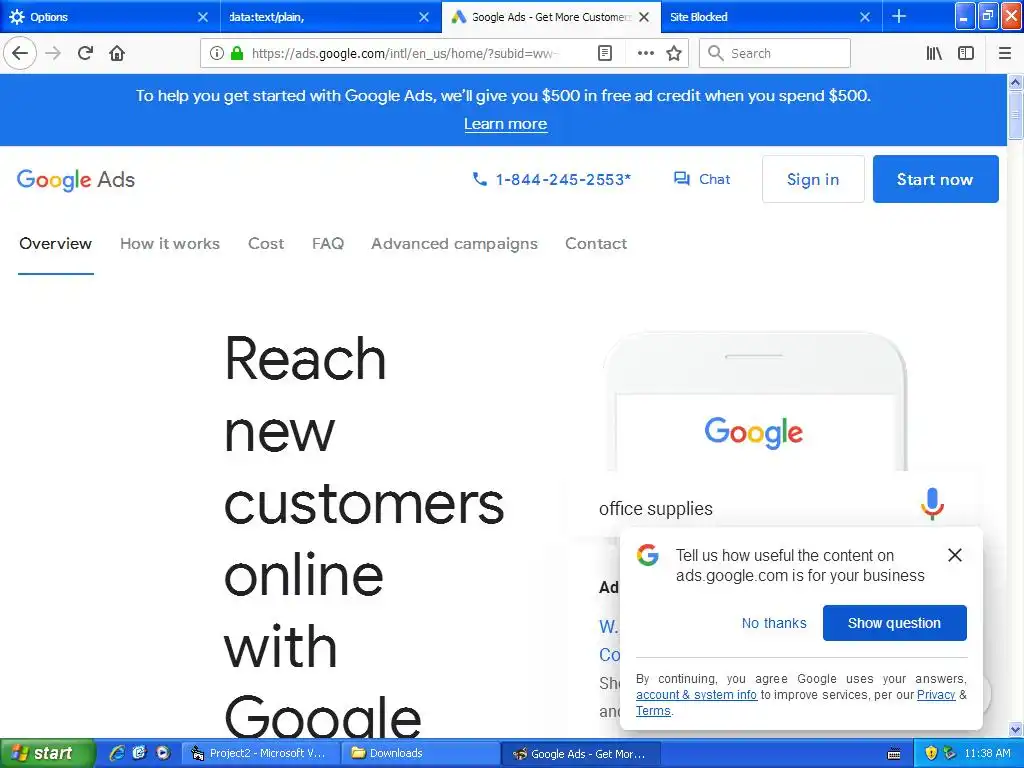Click the Start now button

click(935, 179)
